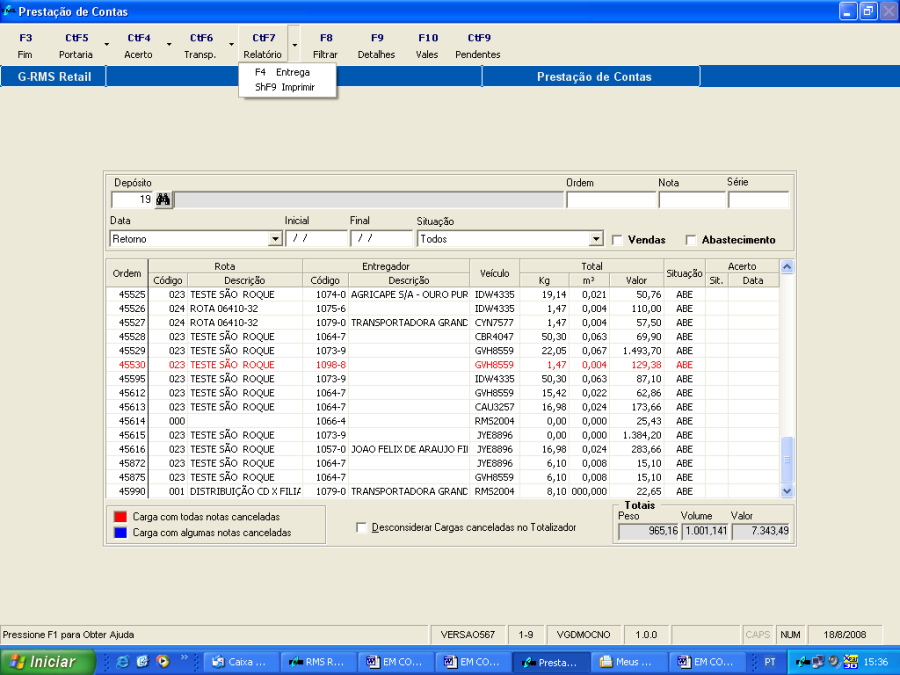This screenshot has width=900, height=675.
Task: Click AGRICAPE S/A - OURO PUR cell
Action: 409,294
